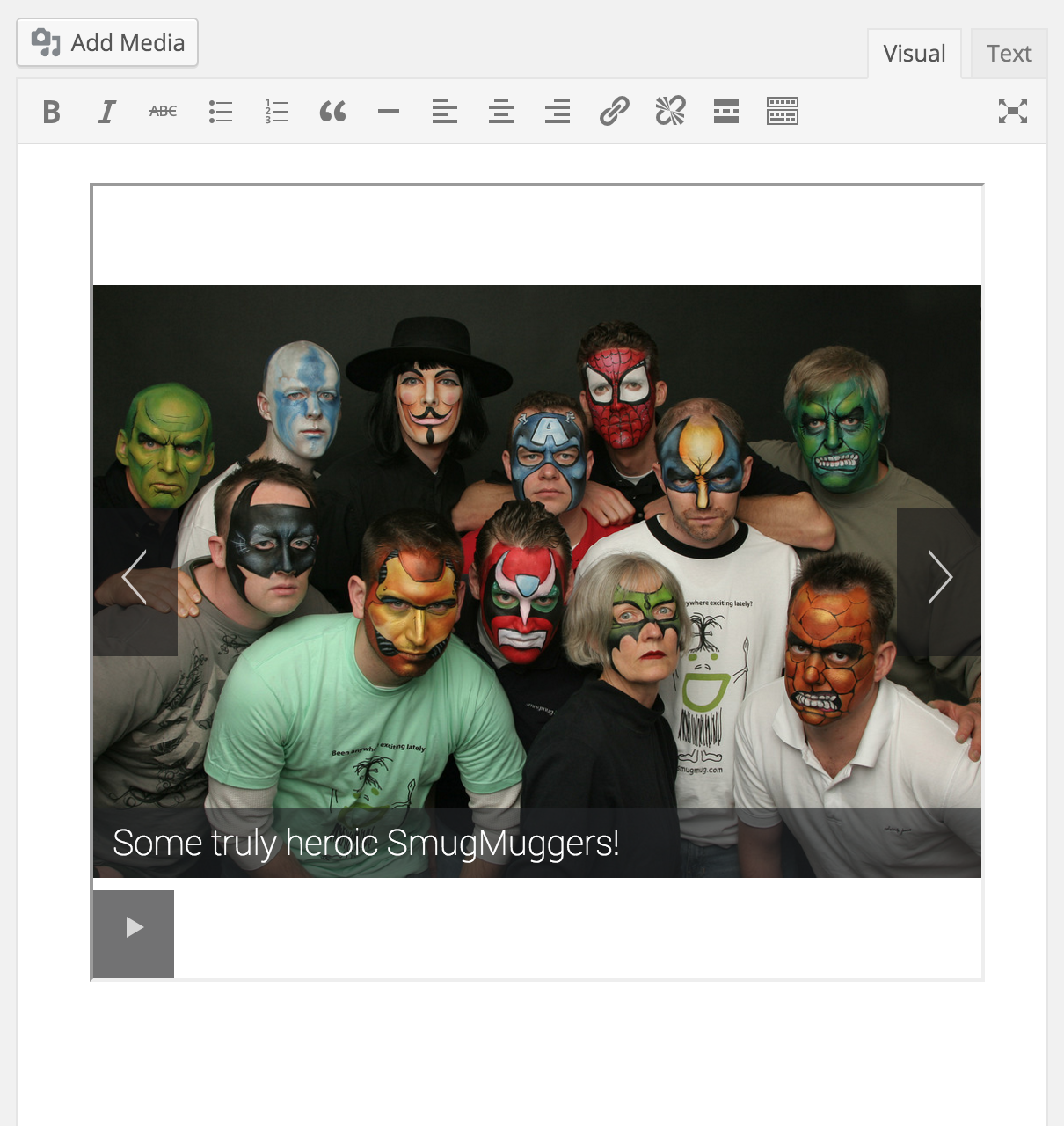
Task: Apply blockquote formatting
Action: [332, 112]
